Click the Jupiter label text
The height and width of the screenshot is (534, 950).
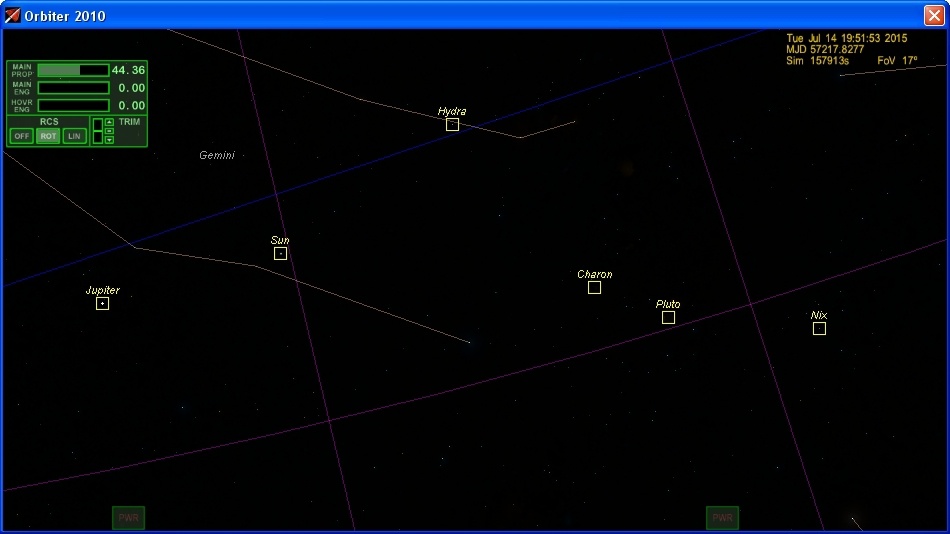click(102, 290)
